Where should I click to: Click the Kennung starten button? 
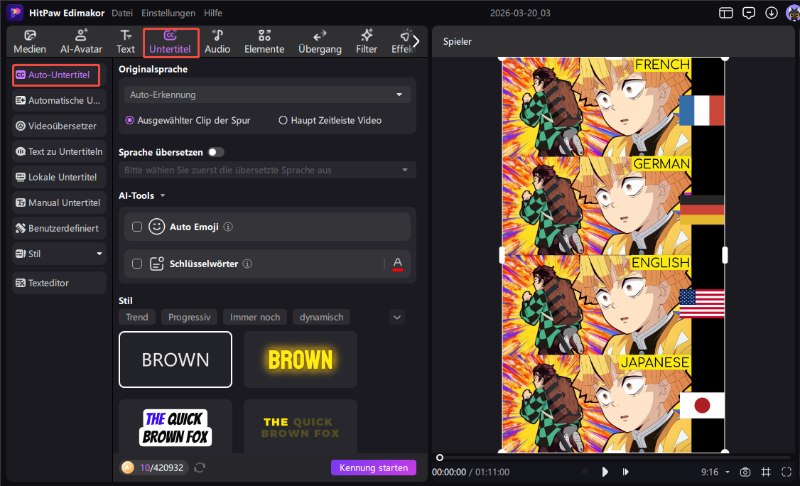coord(372,467)
